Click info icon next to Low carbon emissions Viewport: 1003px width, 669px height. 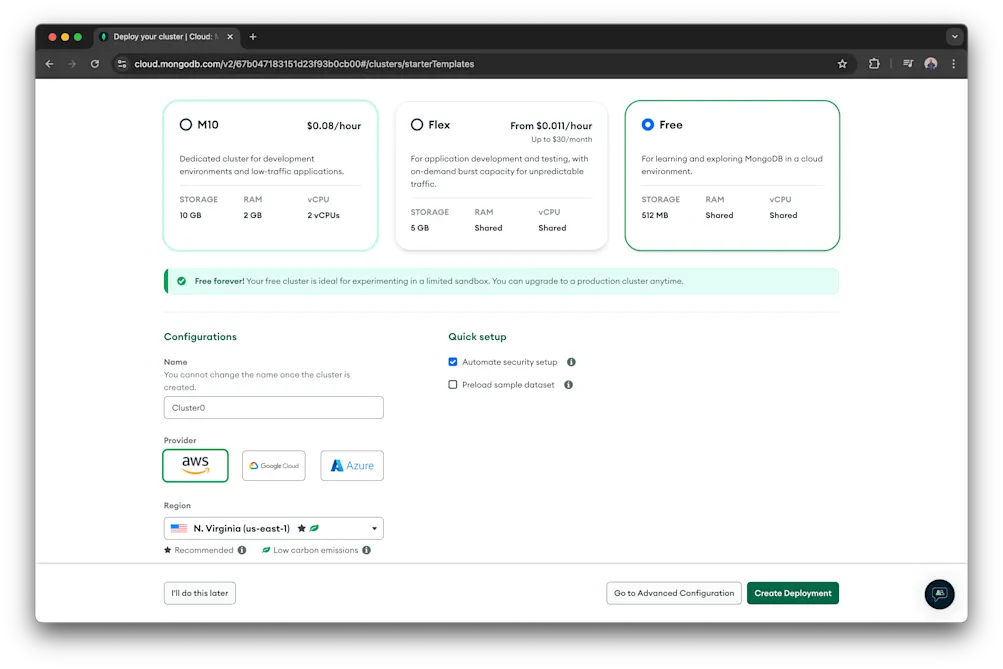[x=367, y=550]
